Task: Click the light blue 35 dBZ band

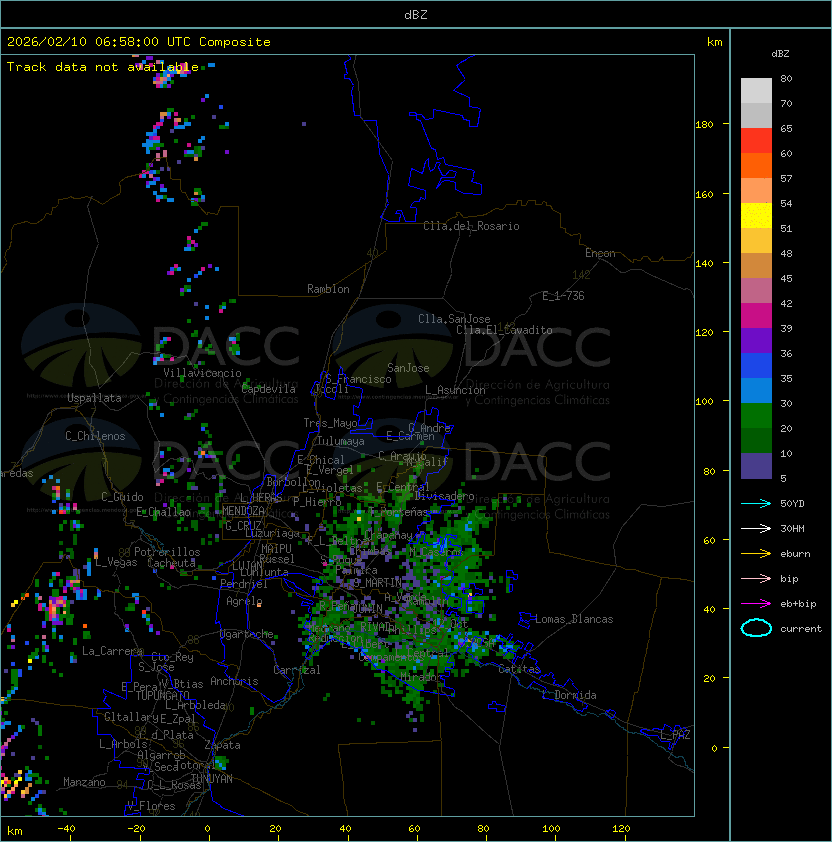Action: 756,390
